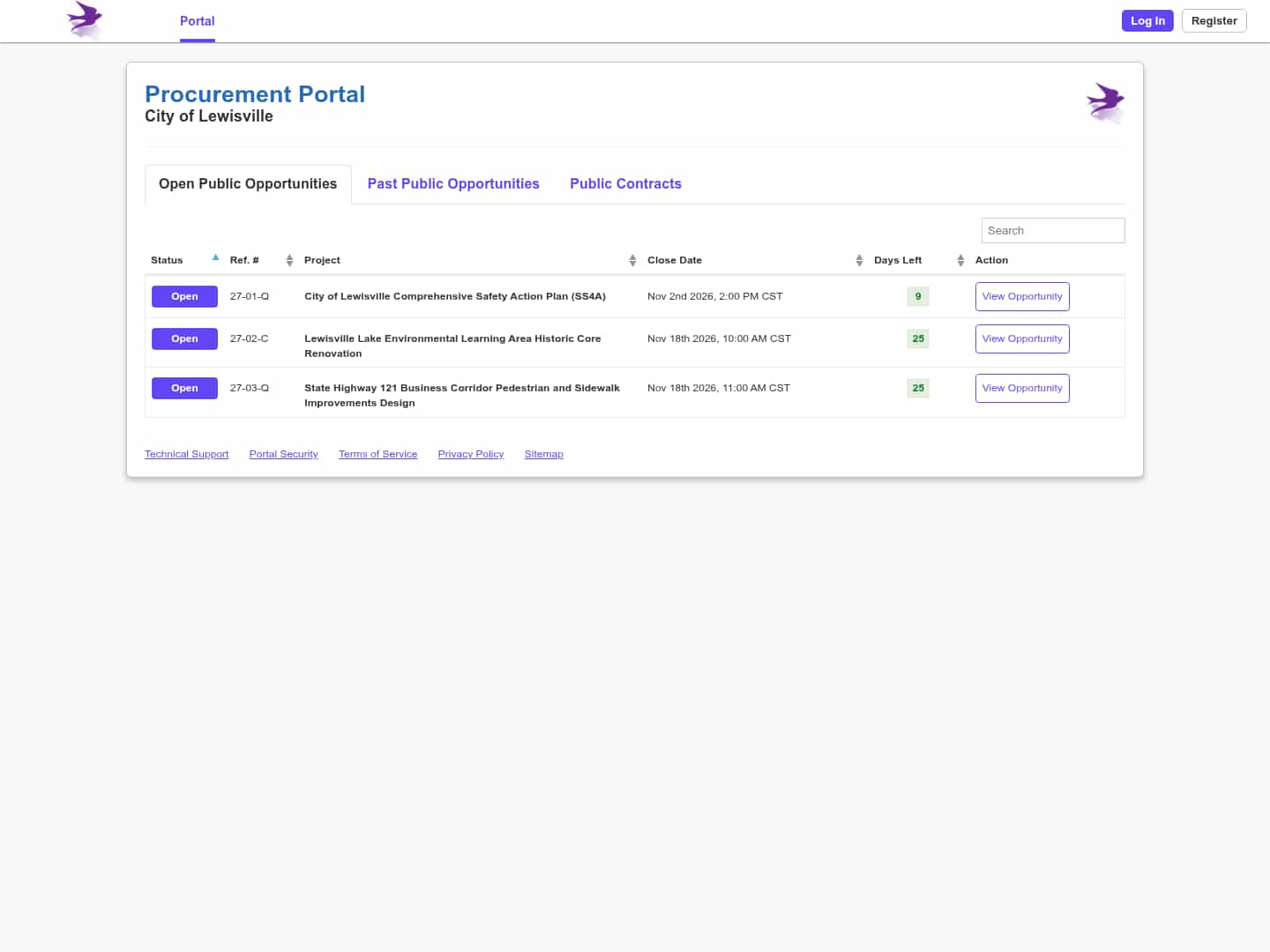The height and width of the screenshot is (952, 1270).
Task: Switch to Open Public Opportunities tab
Action: 248,184
